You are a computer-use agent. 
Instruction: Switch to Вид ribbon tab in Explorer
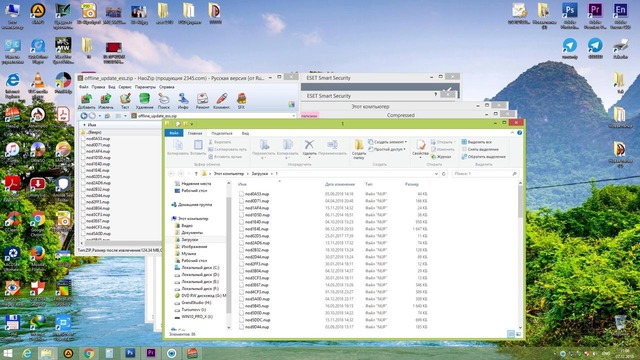[x=245, y=133]
